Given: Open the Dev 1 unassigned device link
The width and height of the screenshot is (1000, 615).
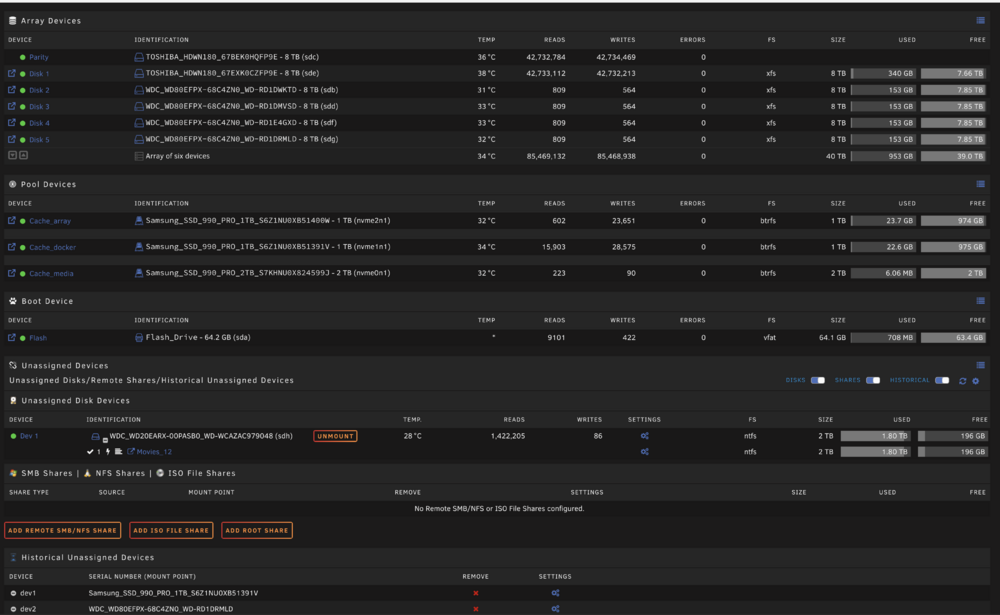Looking at the screenshot, I should pos(29,436).
